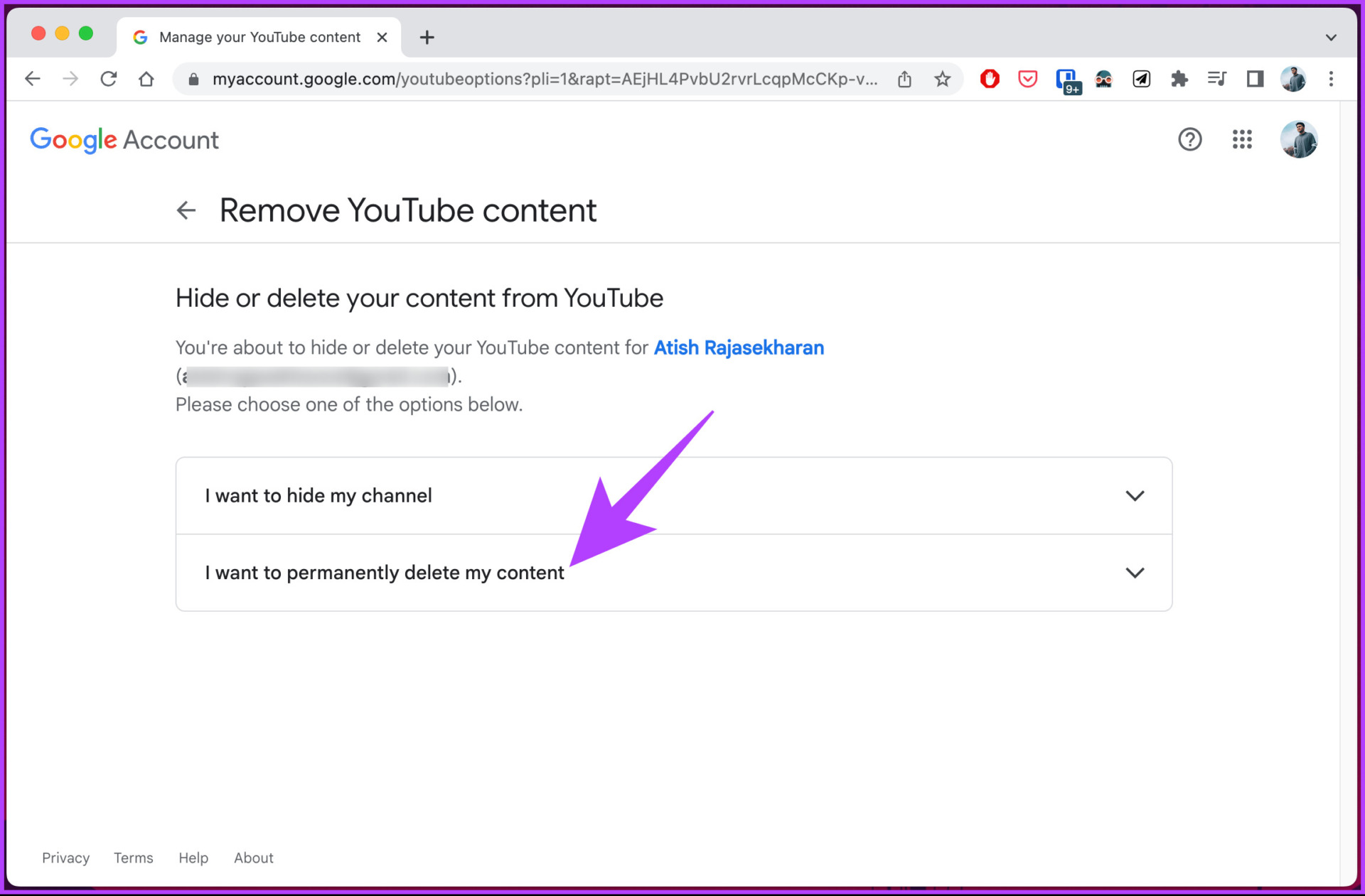1365x896 pixels.
Task: Reload the page
Action: click(108, 79)
